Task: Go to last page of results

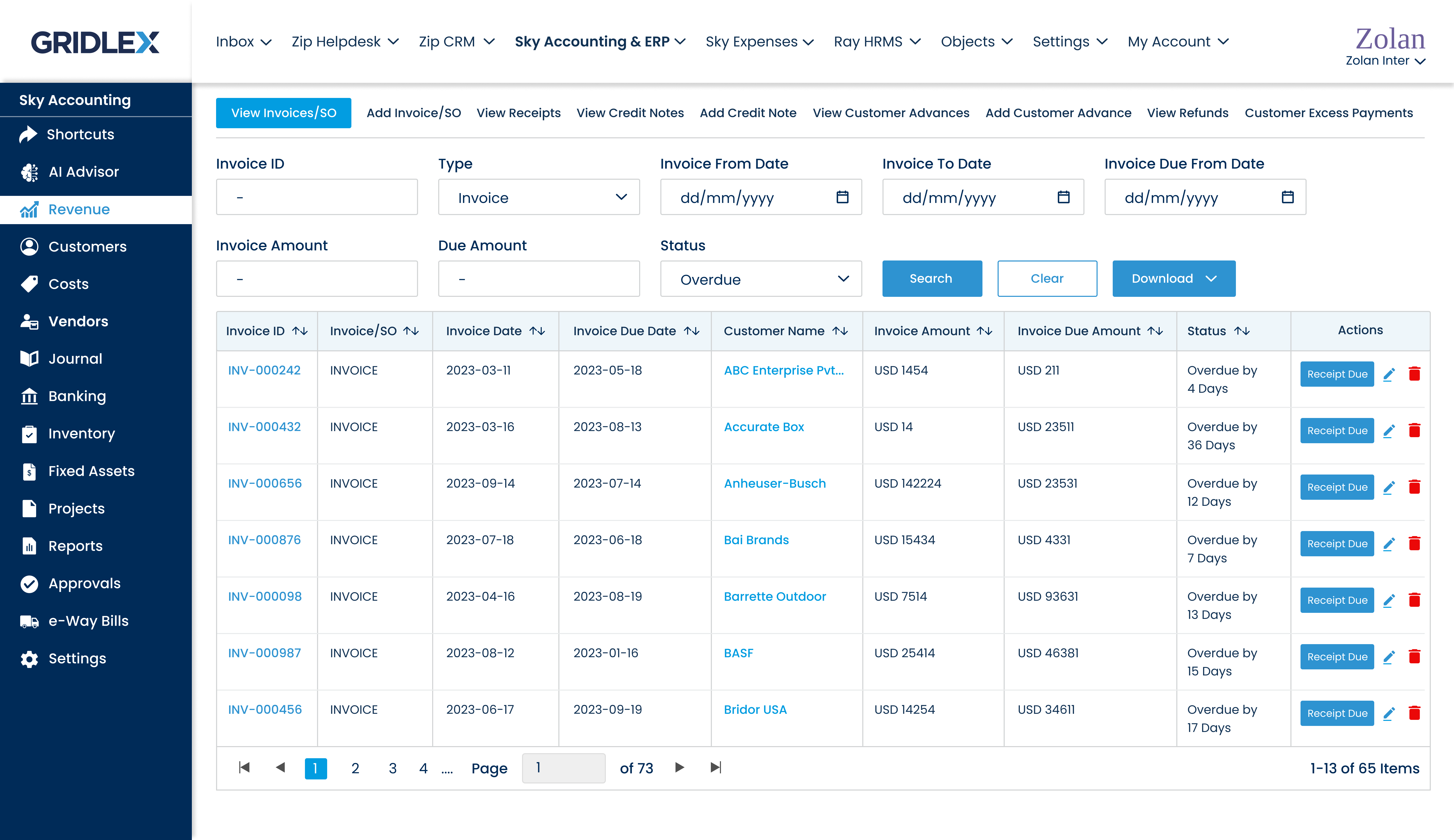Action: [x=715, y=768]
